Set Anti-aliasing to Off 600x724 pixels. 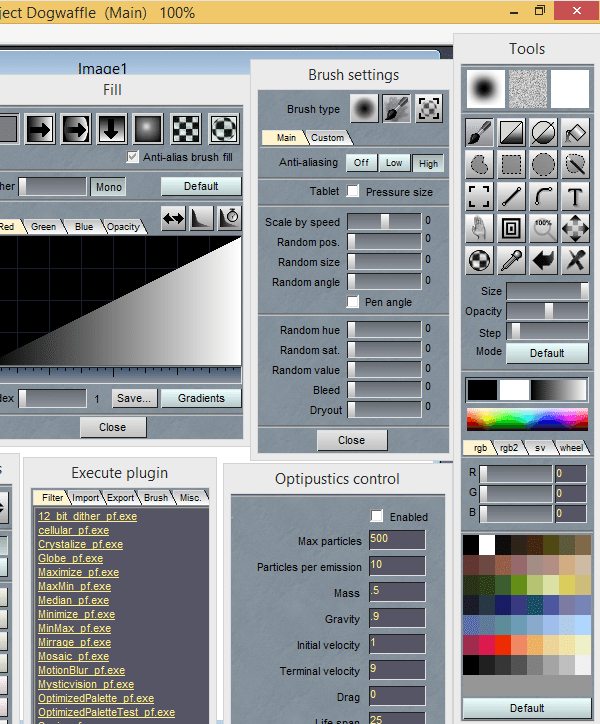tap(361, 163)
